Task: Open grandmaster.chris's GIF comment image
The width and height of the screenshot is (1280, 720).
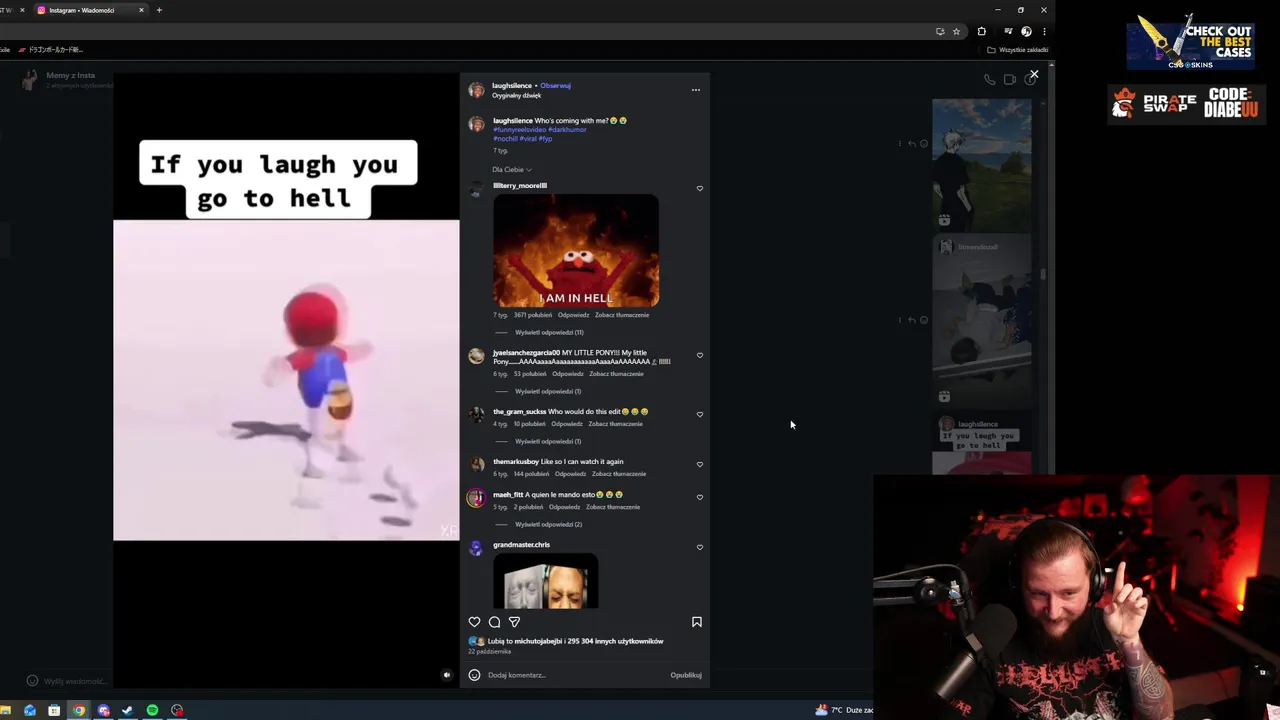Action: tap(546, 581)
